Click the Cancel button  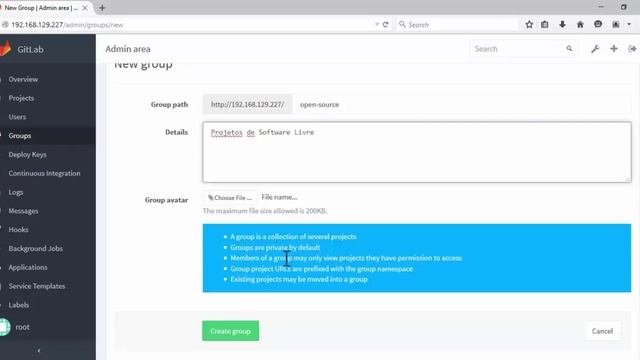pos(602,331)
